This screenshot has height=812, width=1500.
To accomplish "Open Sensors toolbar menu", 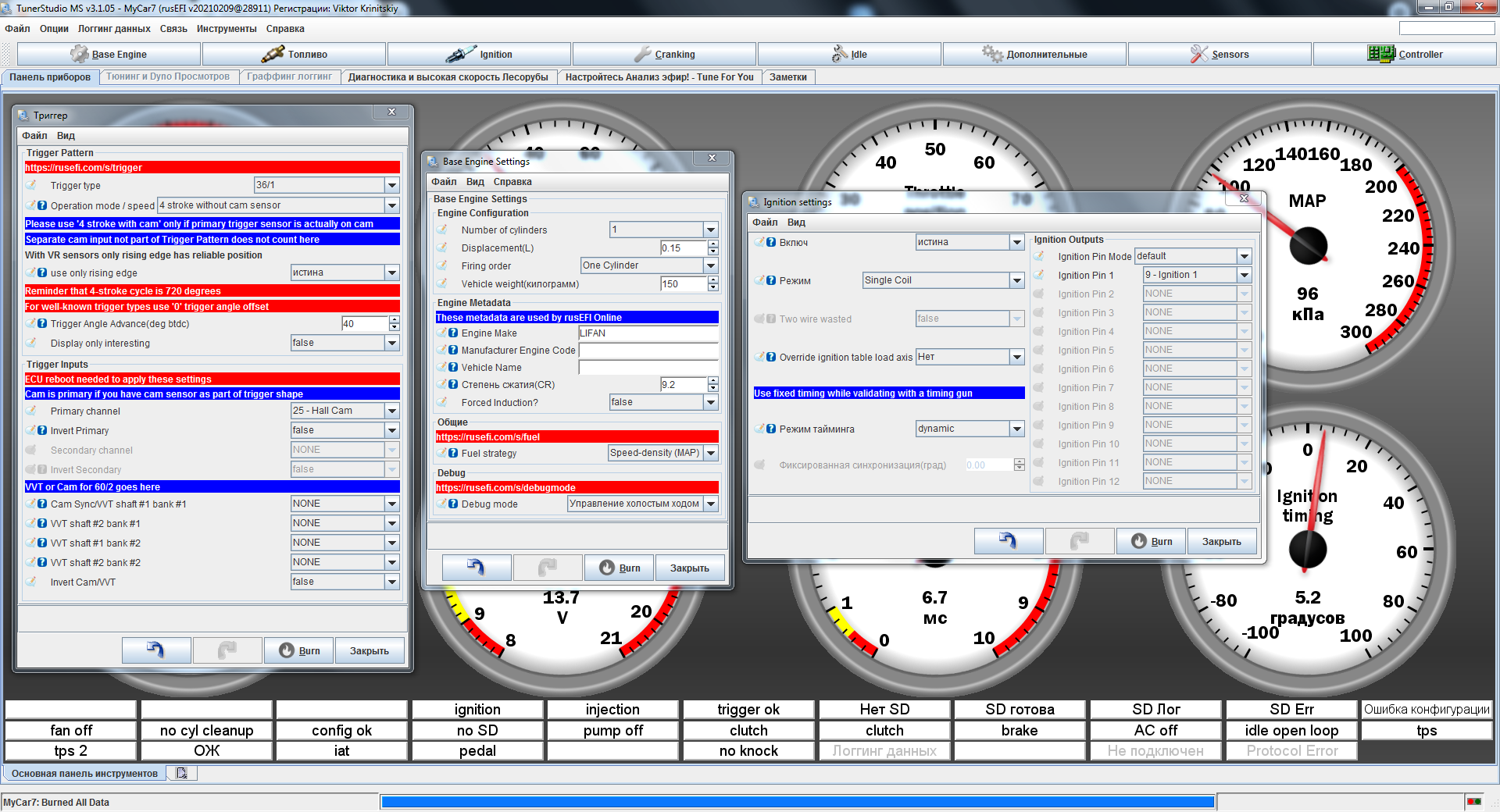I will (1220, 54).
